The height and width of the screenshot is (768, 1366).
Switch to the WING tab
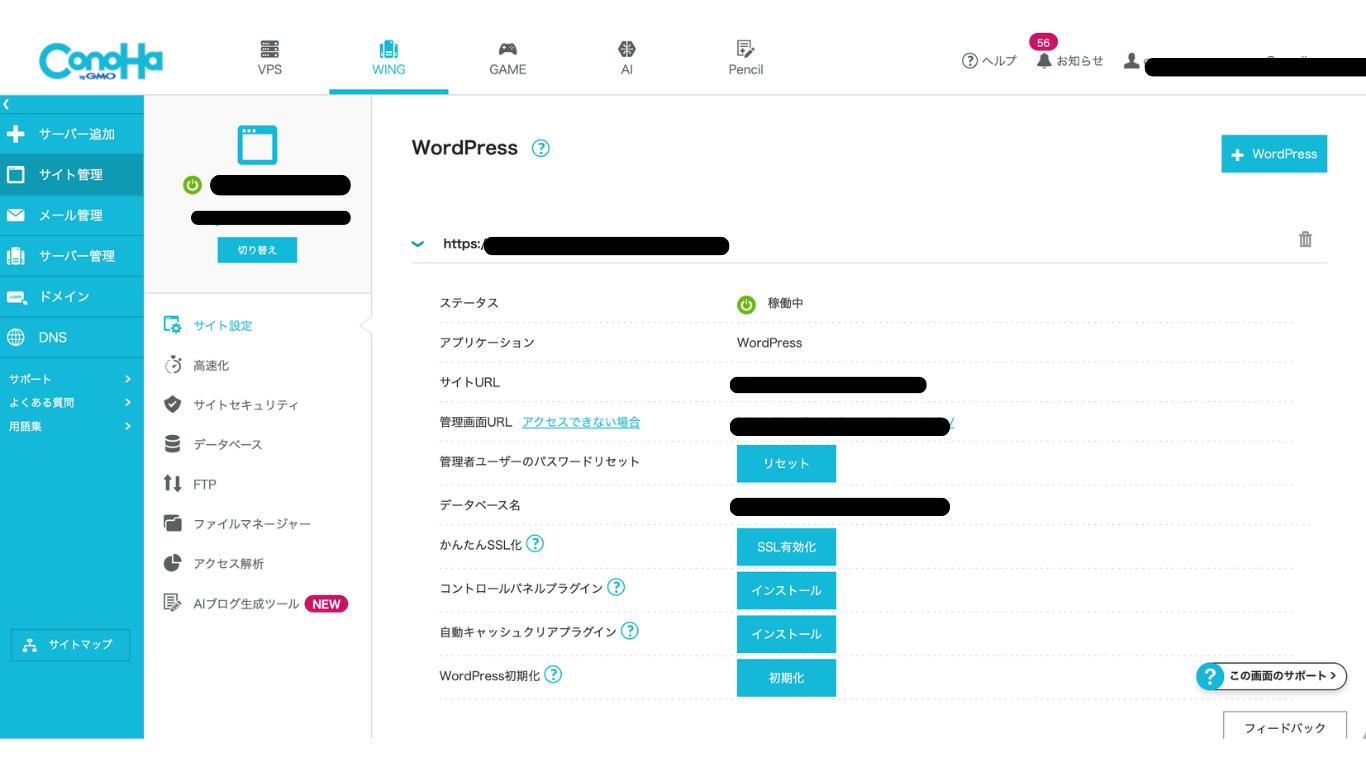389,59
